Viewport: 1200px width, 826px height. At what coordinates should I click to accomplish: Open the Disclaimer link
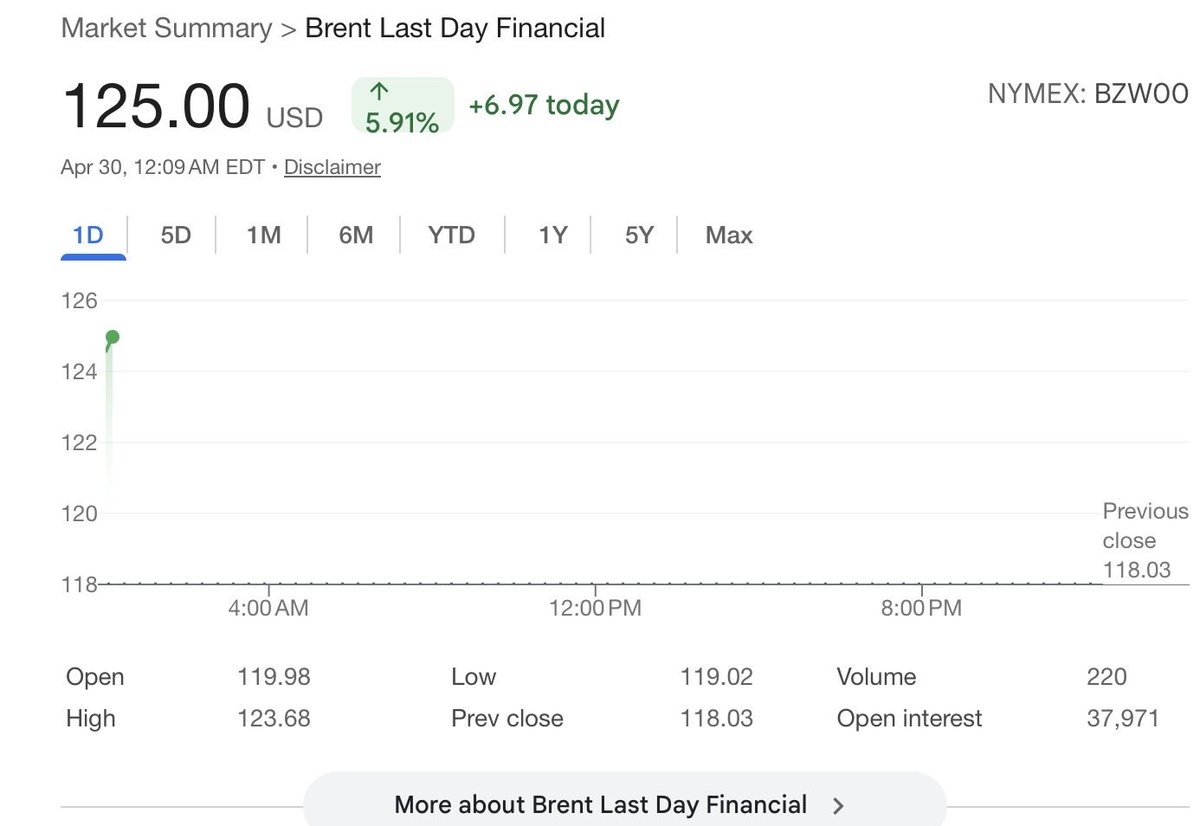[332, 167]
